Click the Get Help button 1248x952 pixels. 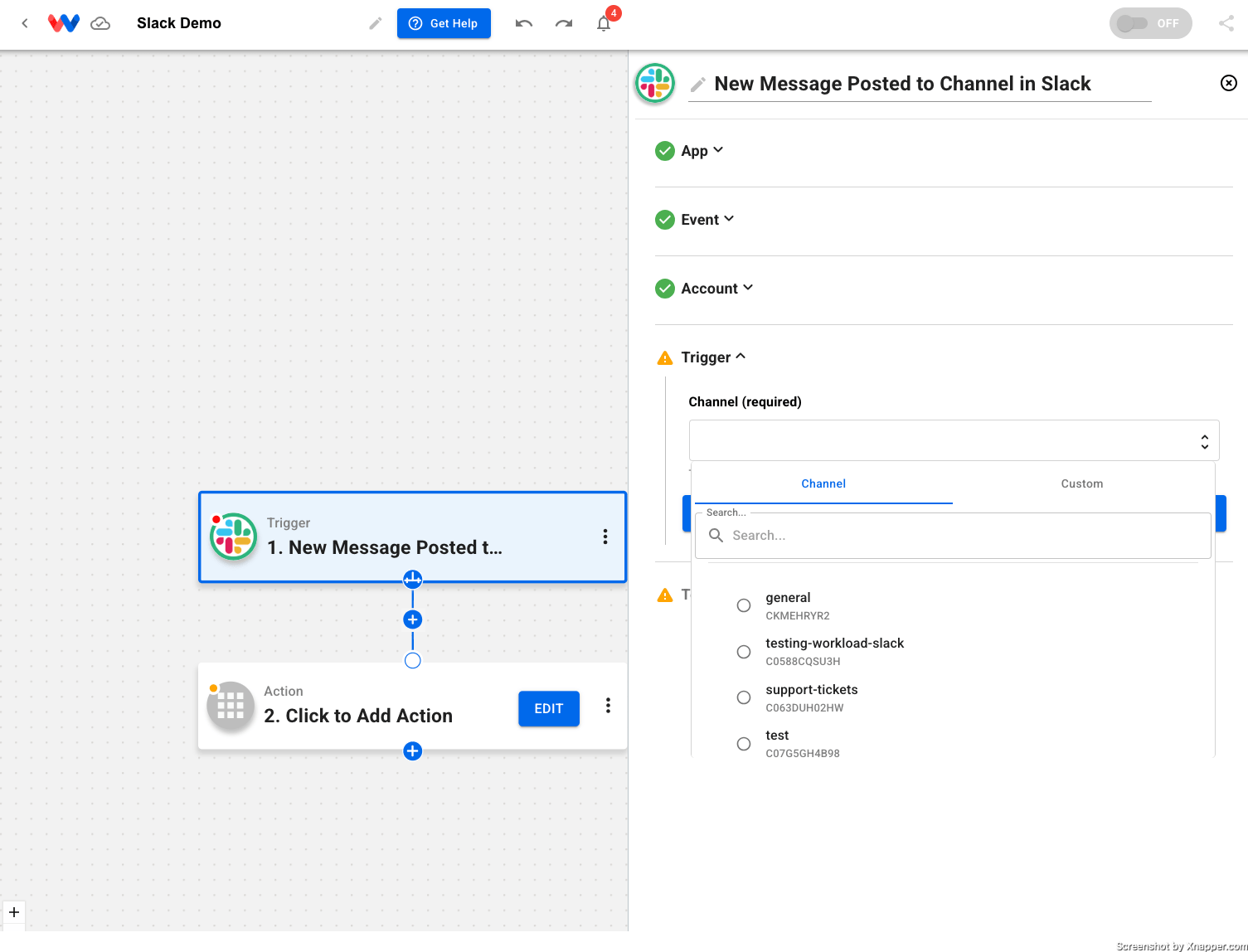click(x=444, y=23)
